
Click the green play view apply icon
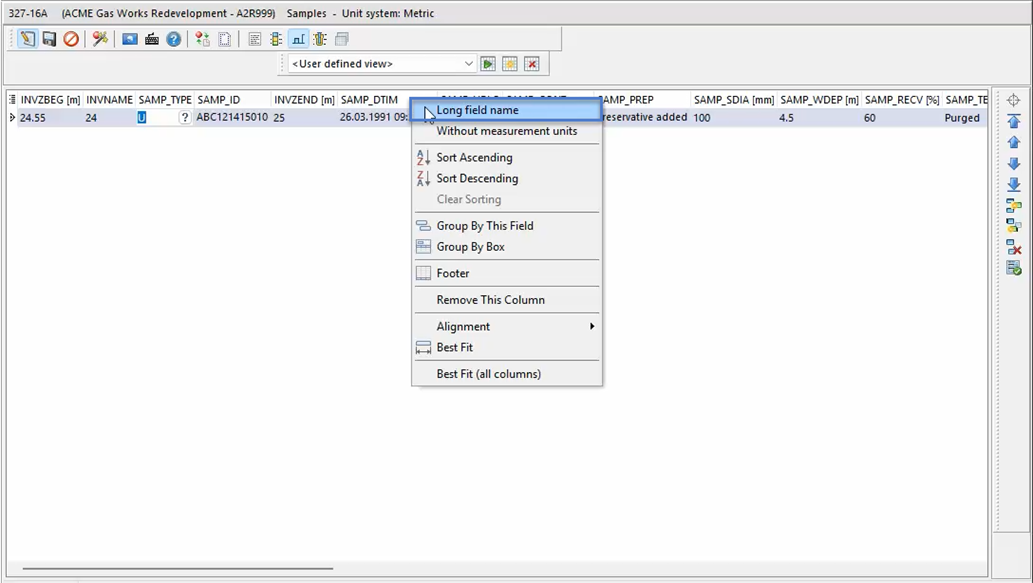pyautogui.click(x=488, y=64)
